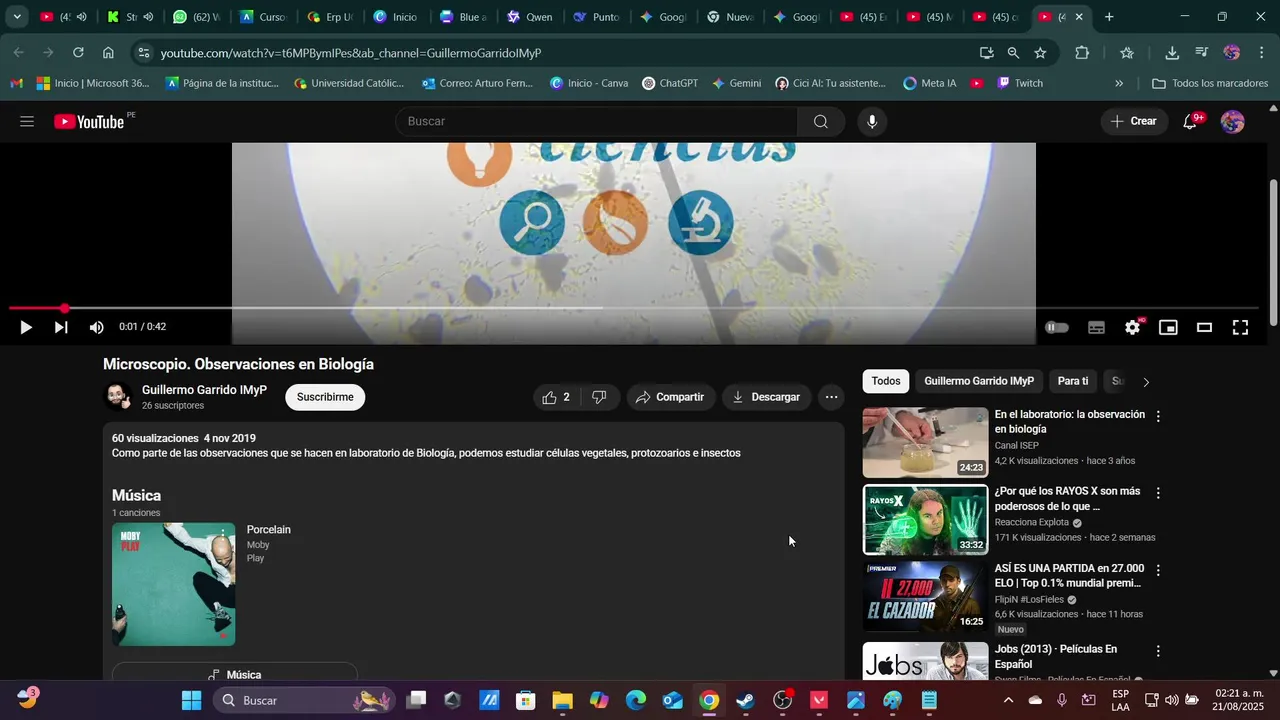
Task: Open a new browser tab
Action: tap(1108, 17)
